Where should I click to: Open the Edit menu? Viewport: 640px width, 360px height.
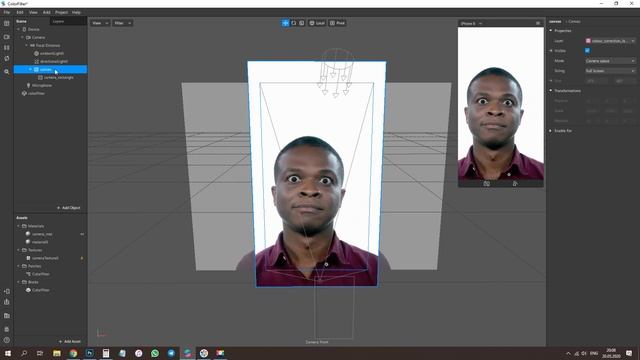pyautogui.click(x=20, y=12)
